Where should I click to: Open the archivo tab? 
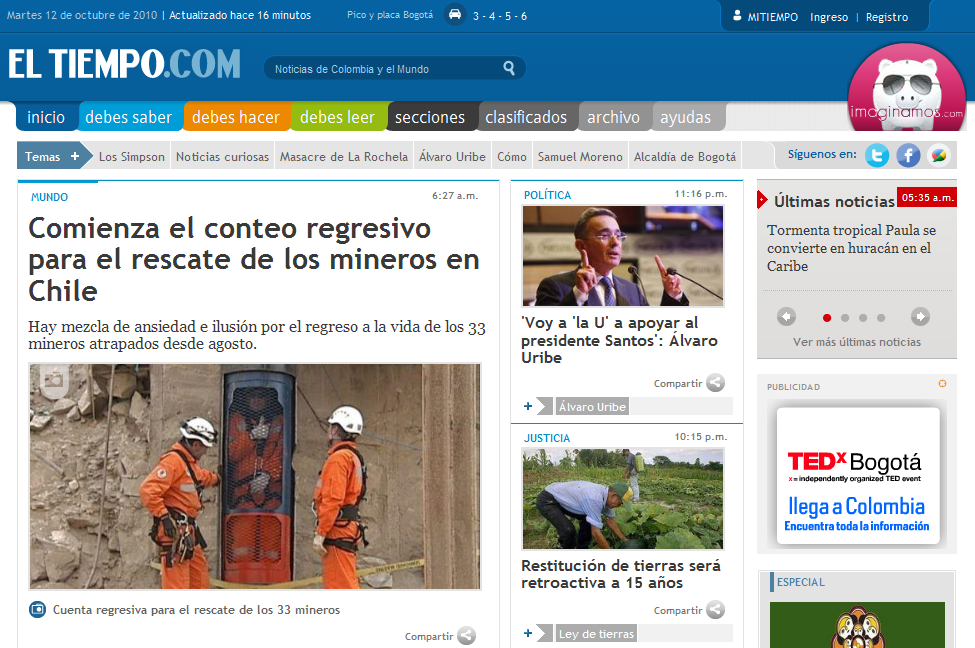[x=614, y=117]
